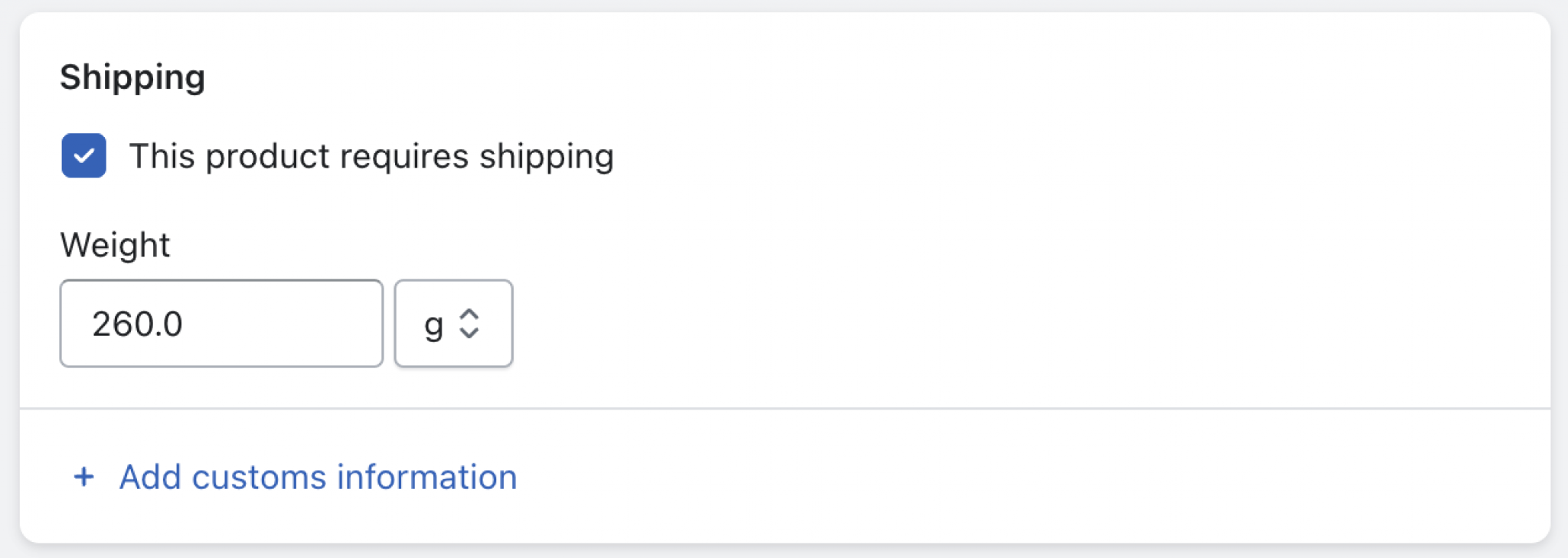Click on the 260.0 weight value
Screen dimensions: 1568x558
[x=137, y=324]
